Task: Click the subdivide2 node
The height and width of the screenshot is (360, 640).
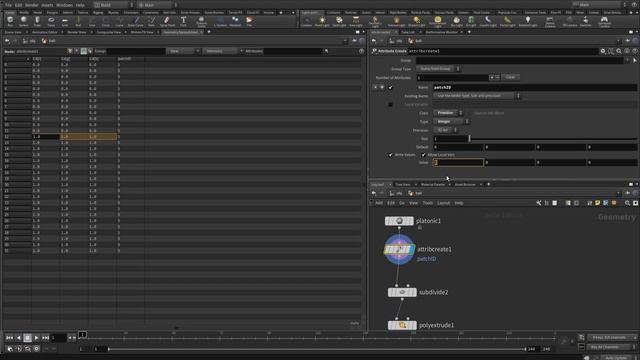Action: click(402, 292)
